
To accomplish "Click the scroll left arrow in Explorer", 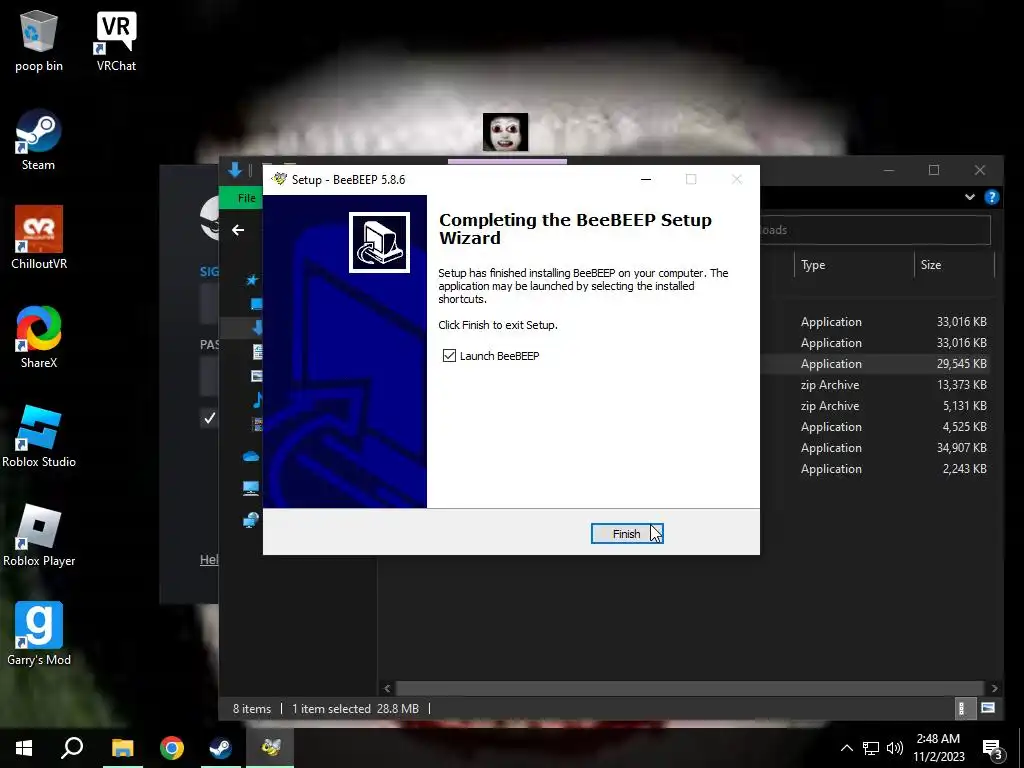I will [x=387, y=688].
